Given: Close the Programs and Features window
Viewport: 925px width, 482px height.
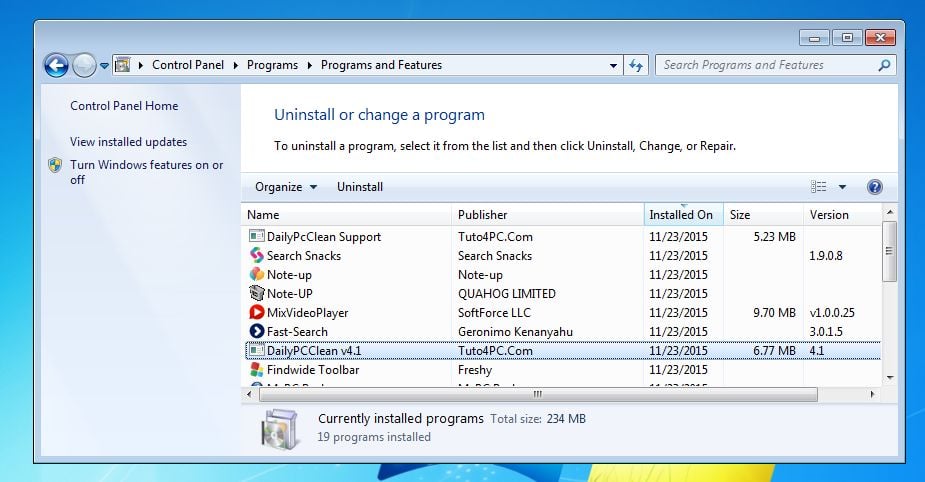Looking at the screenshot, I should [880, 38].
